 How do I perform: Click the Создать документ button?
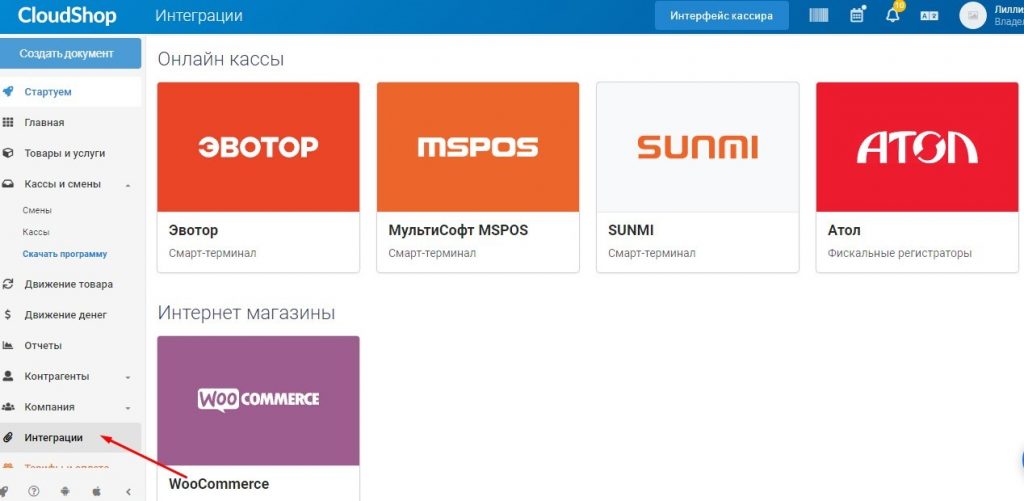coord(71,54)
